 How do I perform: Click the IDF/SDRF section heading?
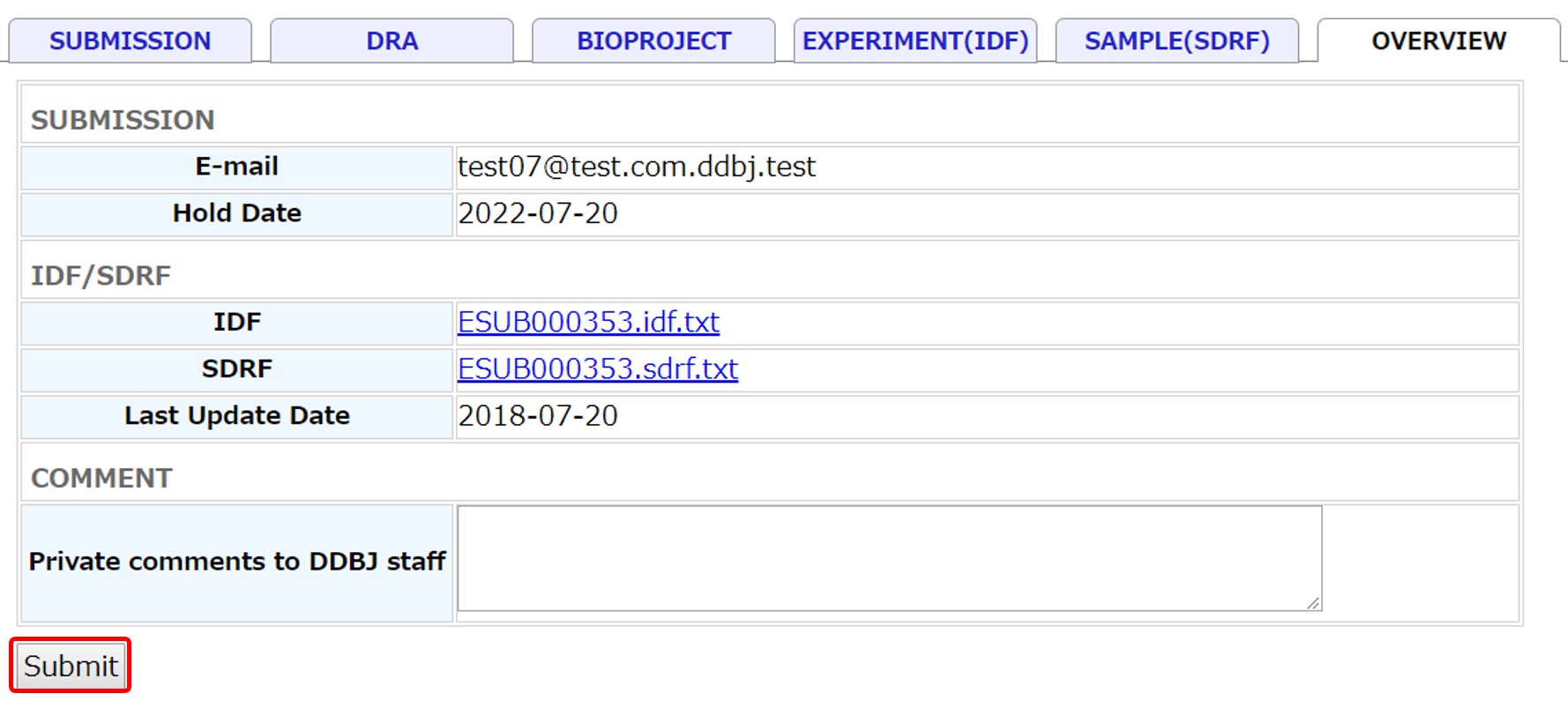click(101, 276)
